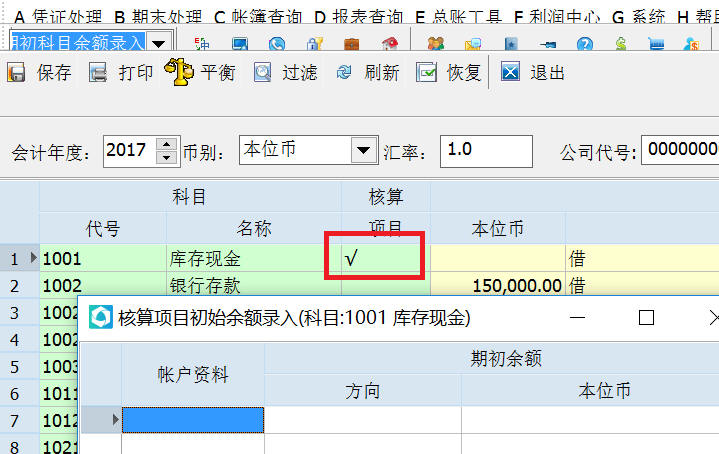Click row number 5 header
This screenshot has width=719, height=454.
click(19, 366)
